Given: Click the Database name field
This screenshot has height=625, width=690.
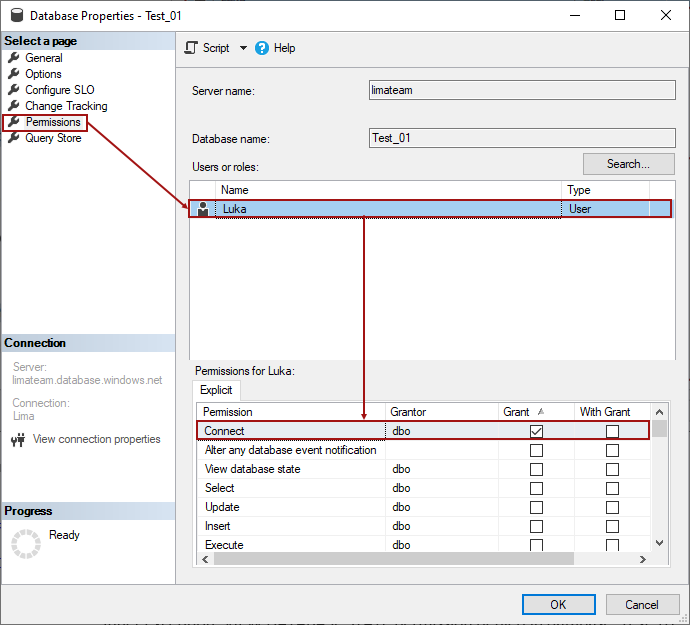Looking at the screenshot, I should pos(520,138).
